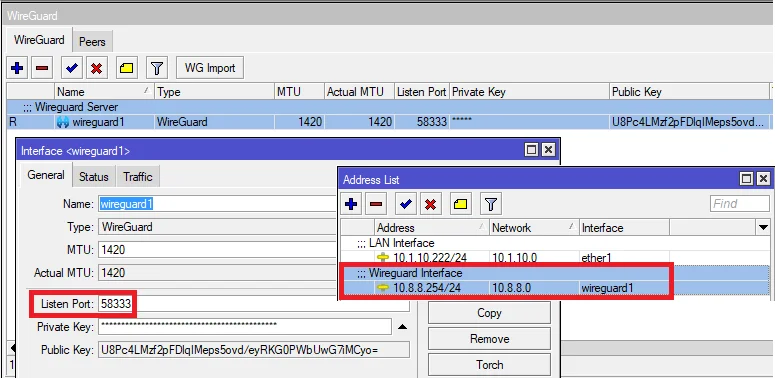Click the wireguard1 interface icon in list
Image resolution: width=775 pixels, height=378 pixels.
tap(63, 122)
